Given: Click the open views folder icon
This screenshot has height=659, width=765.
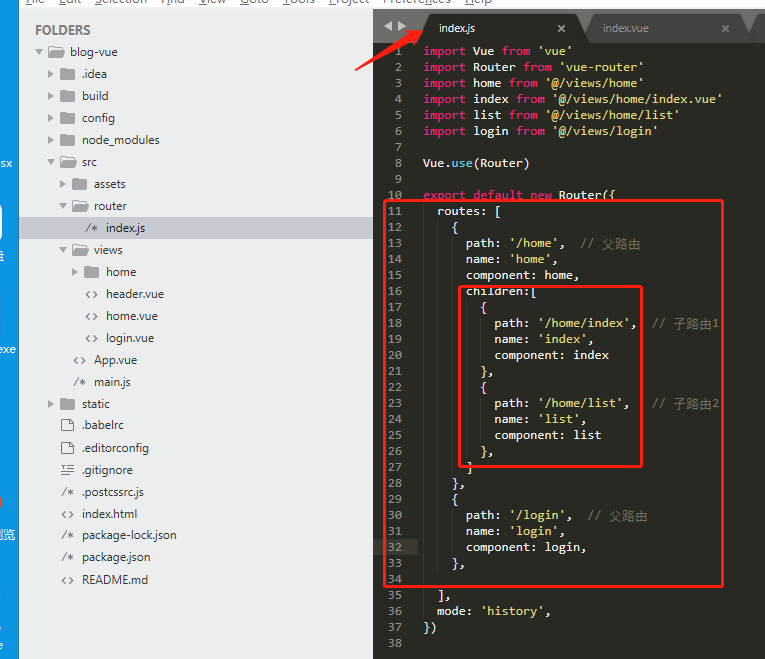Looking at the screenshot, I should (x=80, y=250).
